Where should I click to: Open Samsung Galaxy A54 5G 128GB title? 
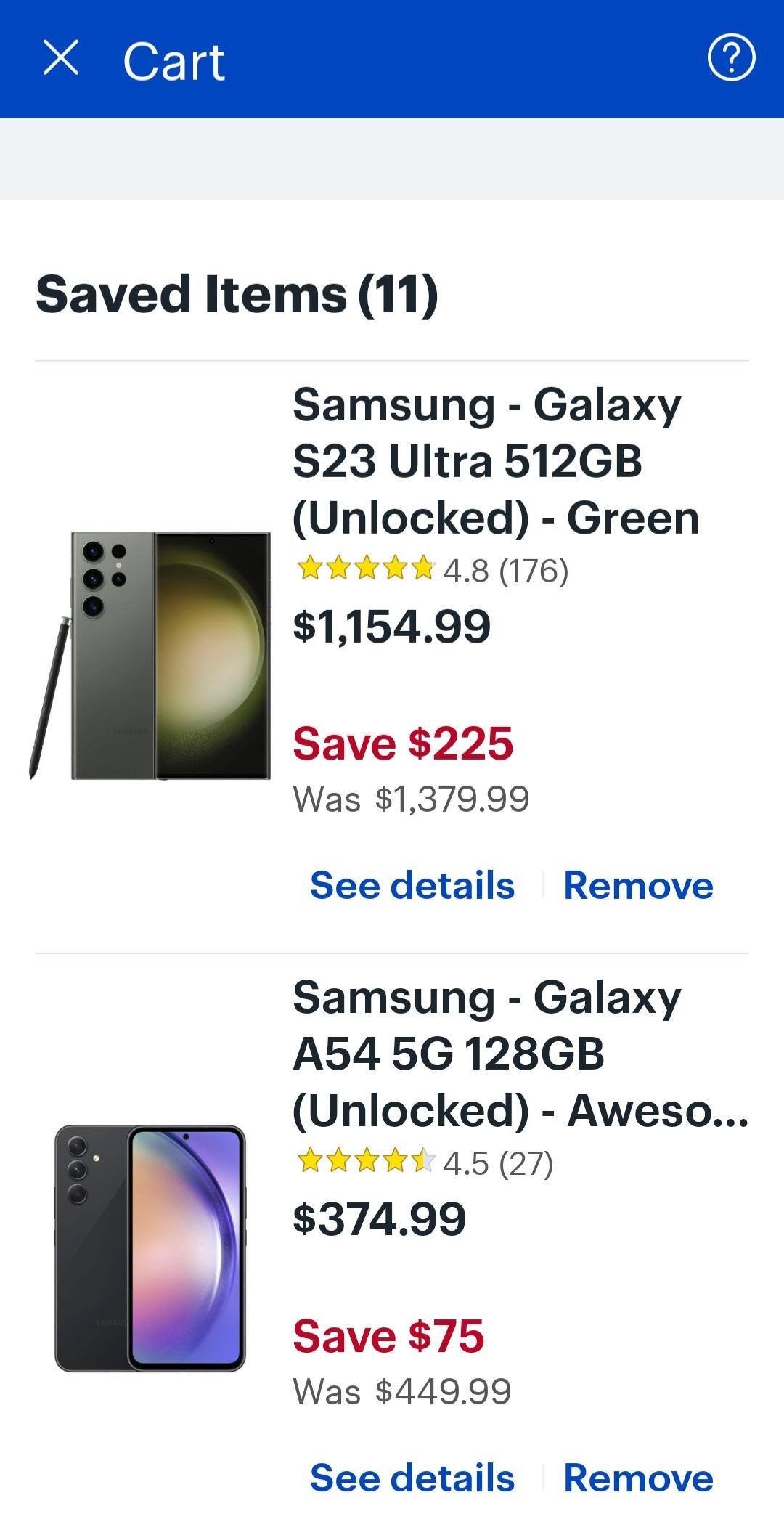click(520, 1054)
